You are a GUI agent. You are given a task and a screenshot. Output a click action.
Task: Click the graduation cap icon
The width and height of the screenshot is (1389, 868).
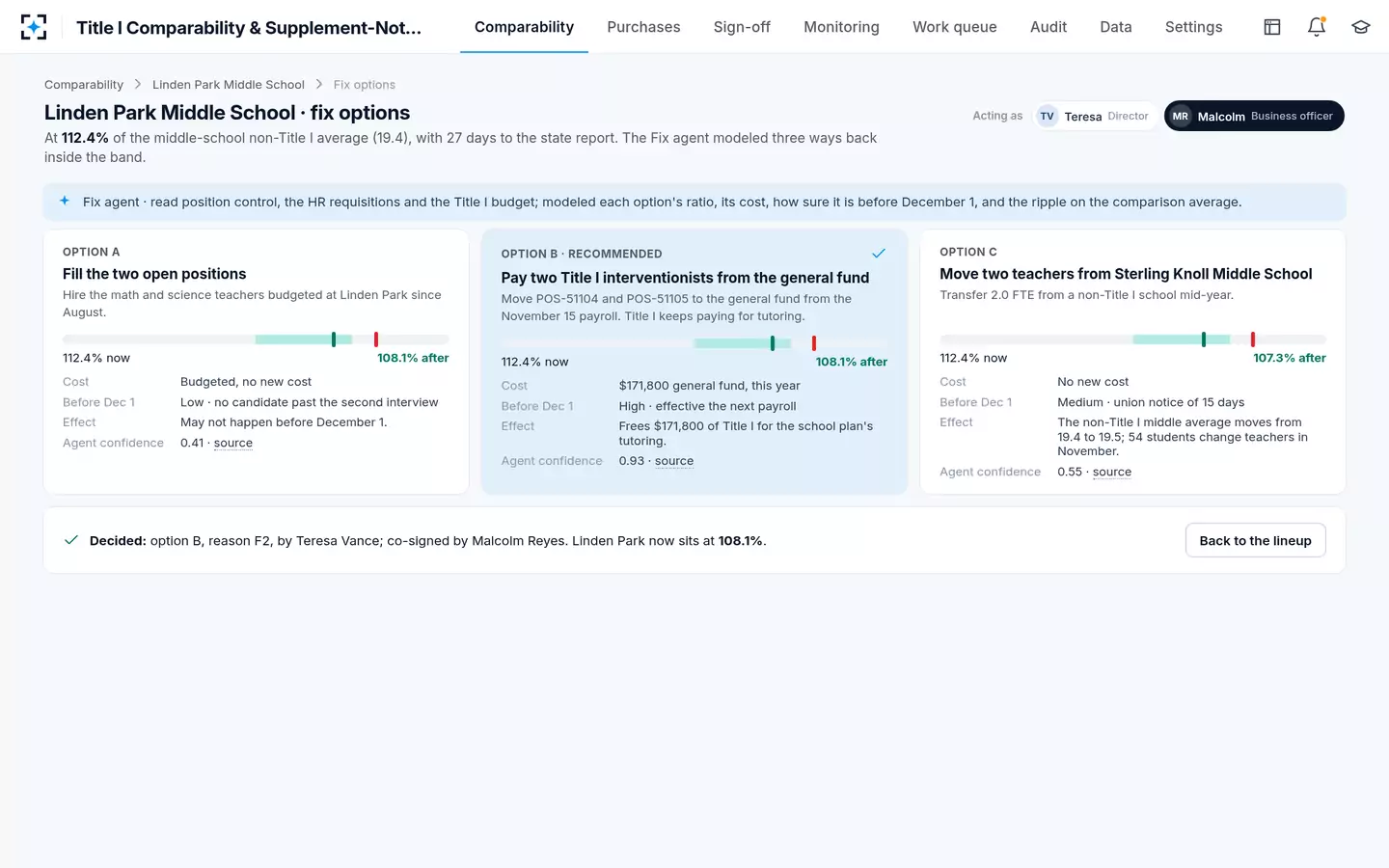click(x=1361, y=27)
